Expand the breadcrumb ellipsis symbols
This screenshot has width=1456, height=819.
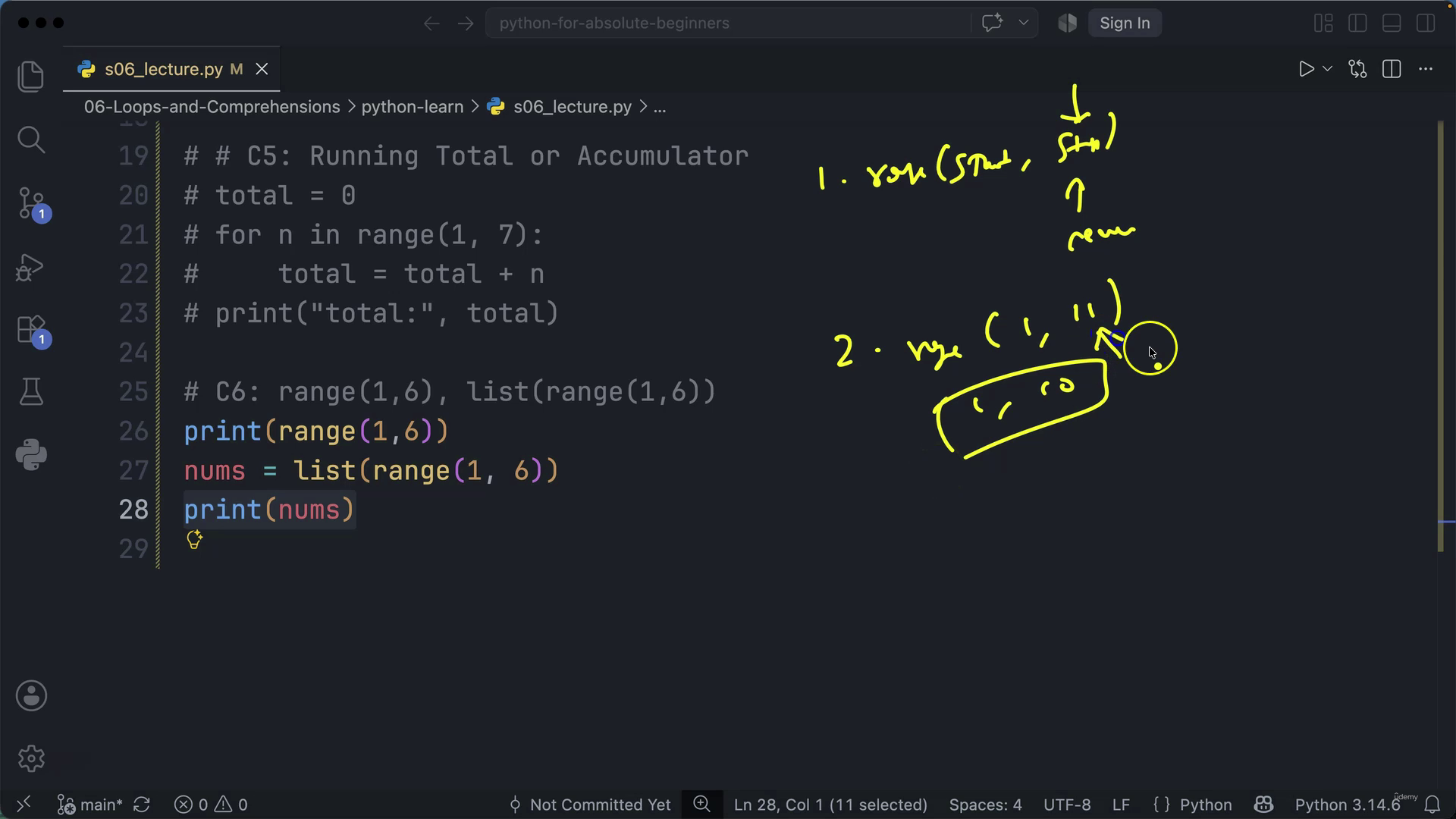(660, 107)
